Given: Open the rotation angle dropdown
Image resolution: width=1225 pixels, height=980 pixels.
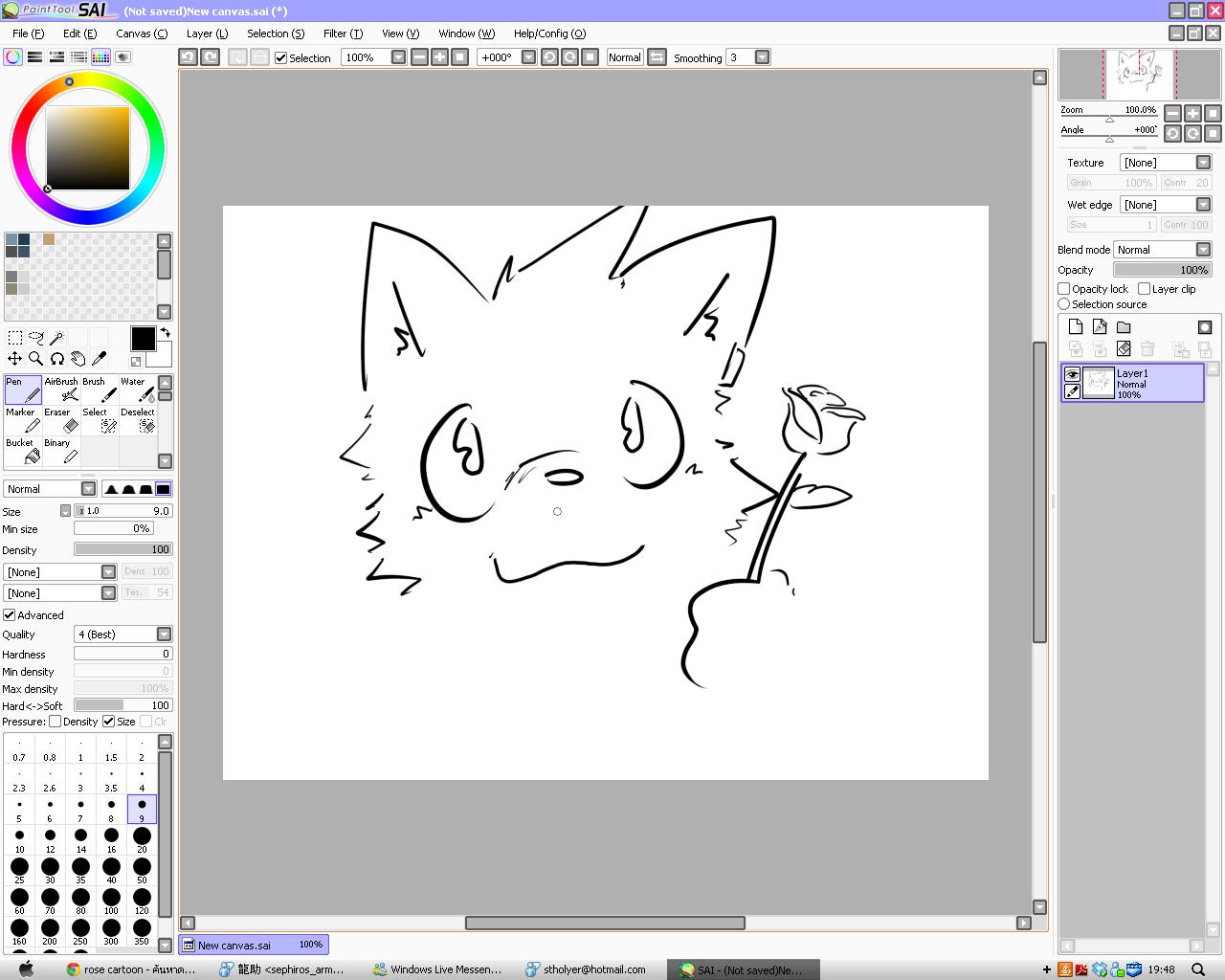Looking at the screenshot, I should click(527, 57).
